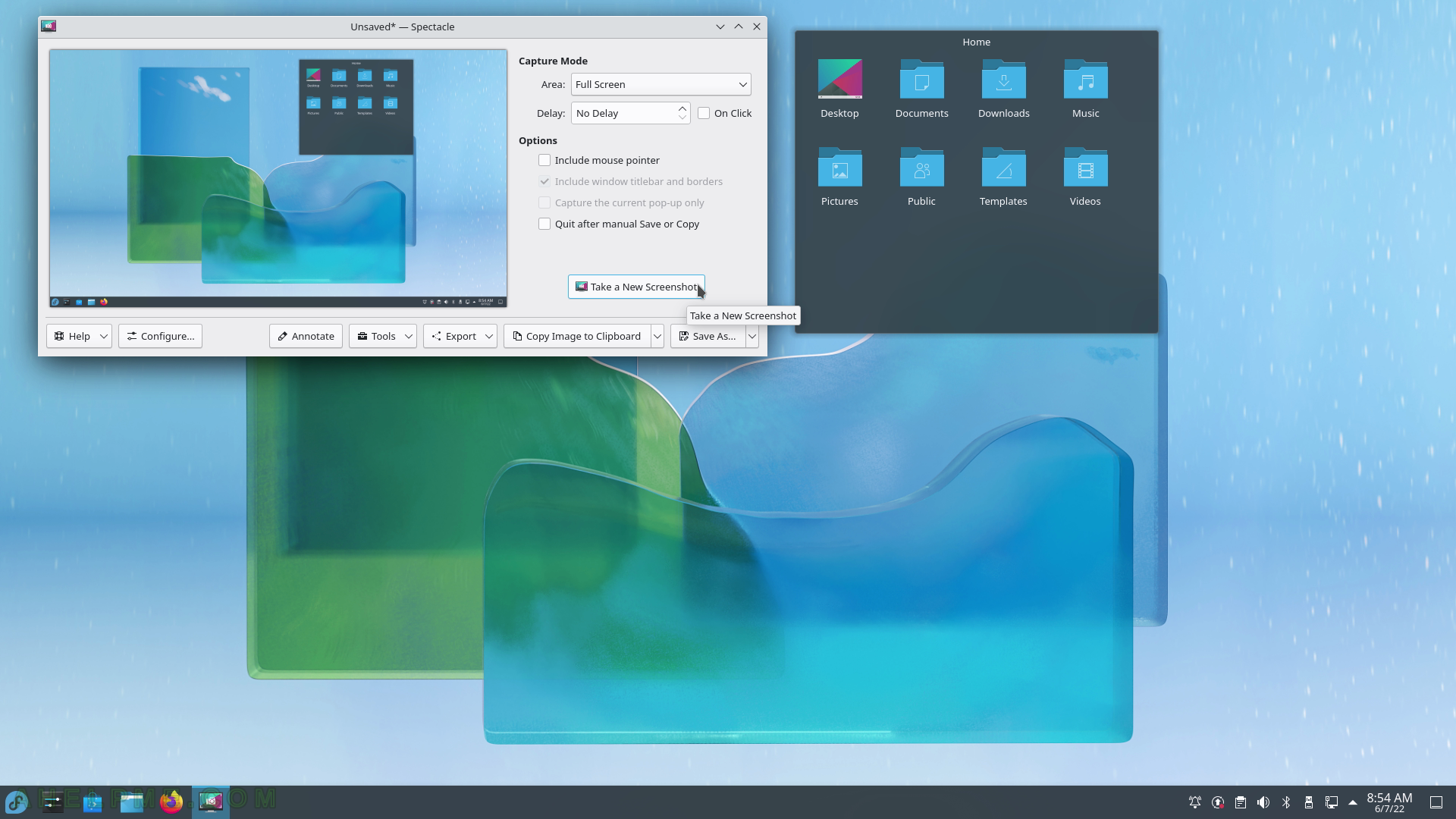Open the network connections tray icon
This screenshot has height=819, width=1456.
click(x=1332, y=802)
